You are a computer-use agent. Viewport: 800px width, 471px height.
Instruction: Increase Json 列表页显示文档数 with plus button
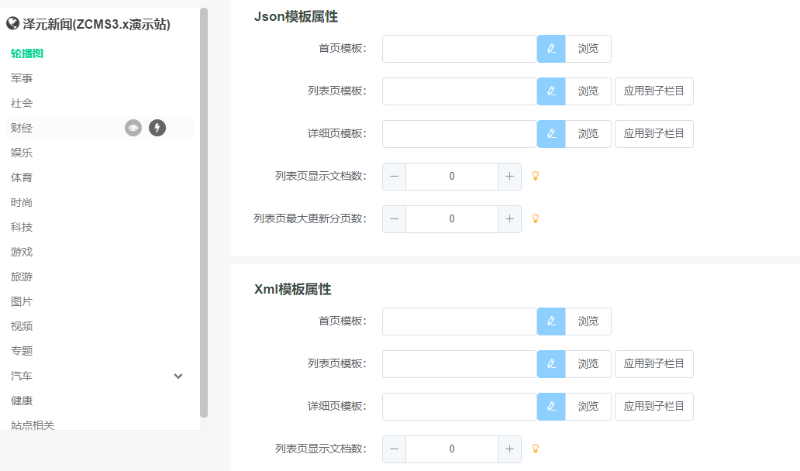[x=509, y=176]
